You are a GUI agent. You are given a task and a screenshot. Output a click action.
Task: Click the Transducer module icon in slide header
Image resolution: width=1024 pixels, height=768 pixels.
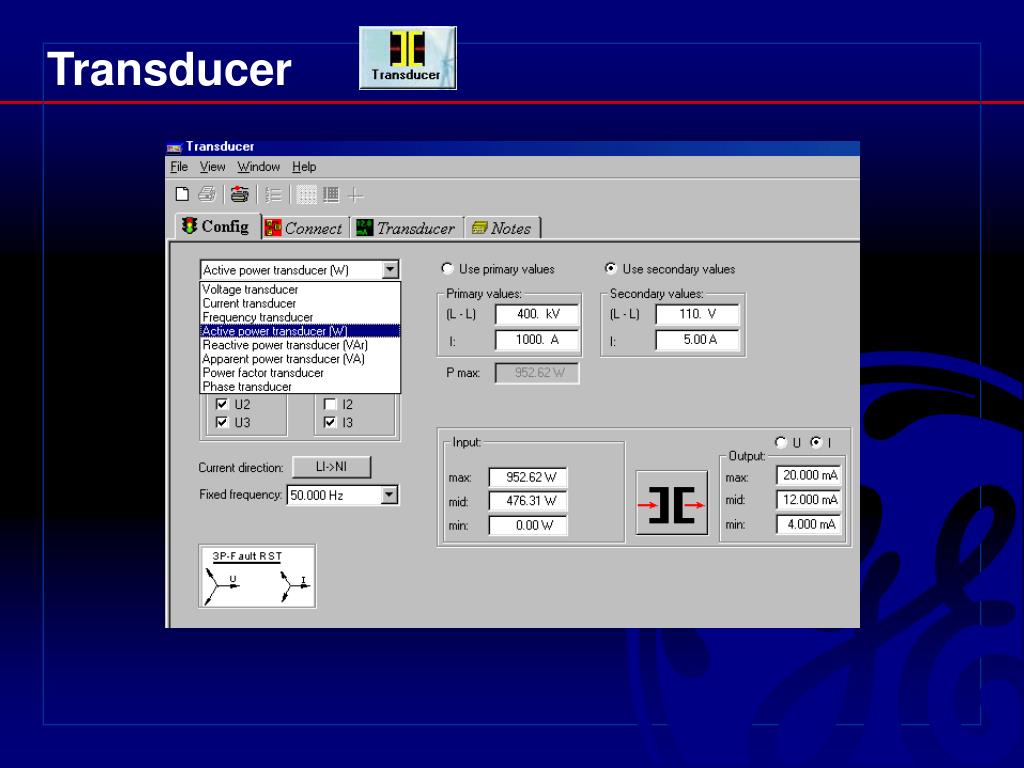(x=408, y=58)
